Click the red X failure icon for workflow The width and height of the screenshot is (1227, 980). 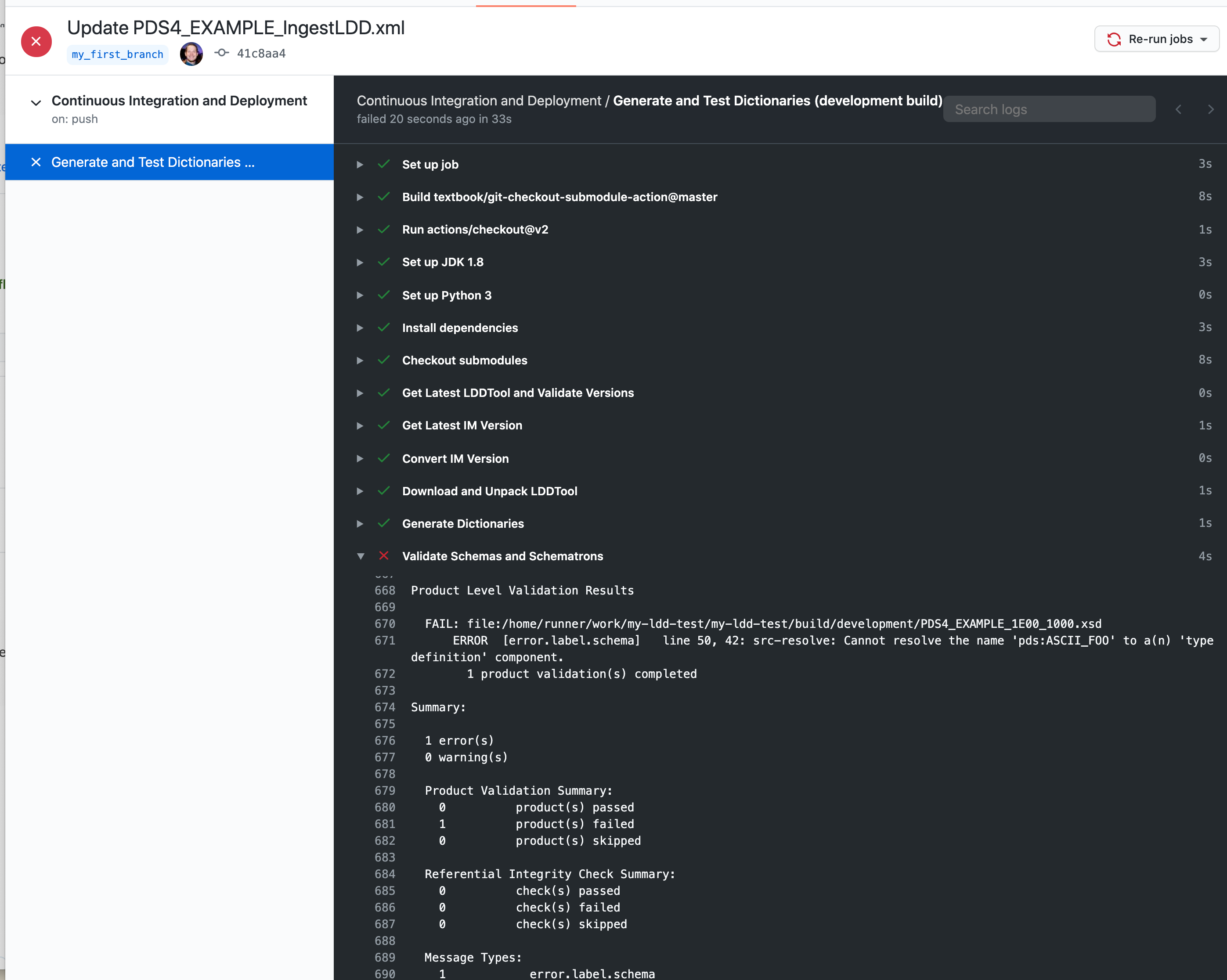point(36,40)
